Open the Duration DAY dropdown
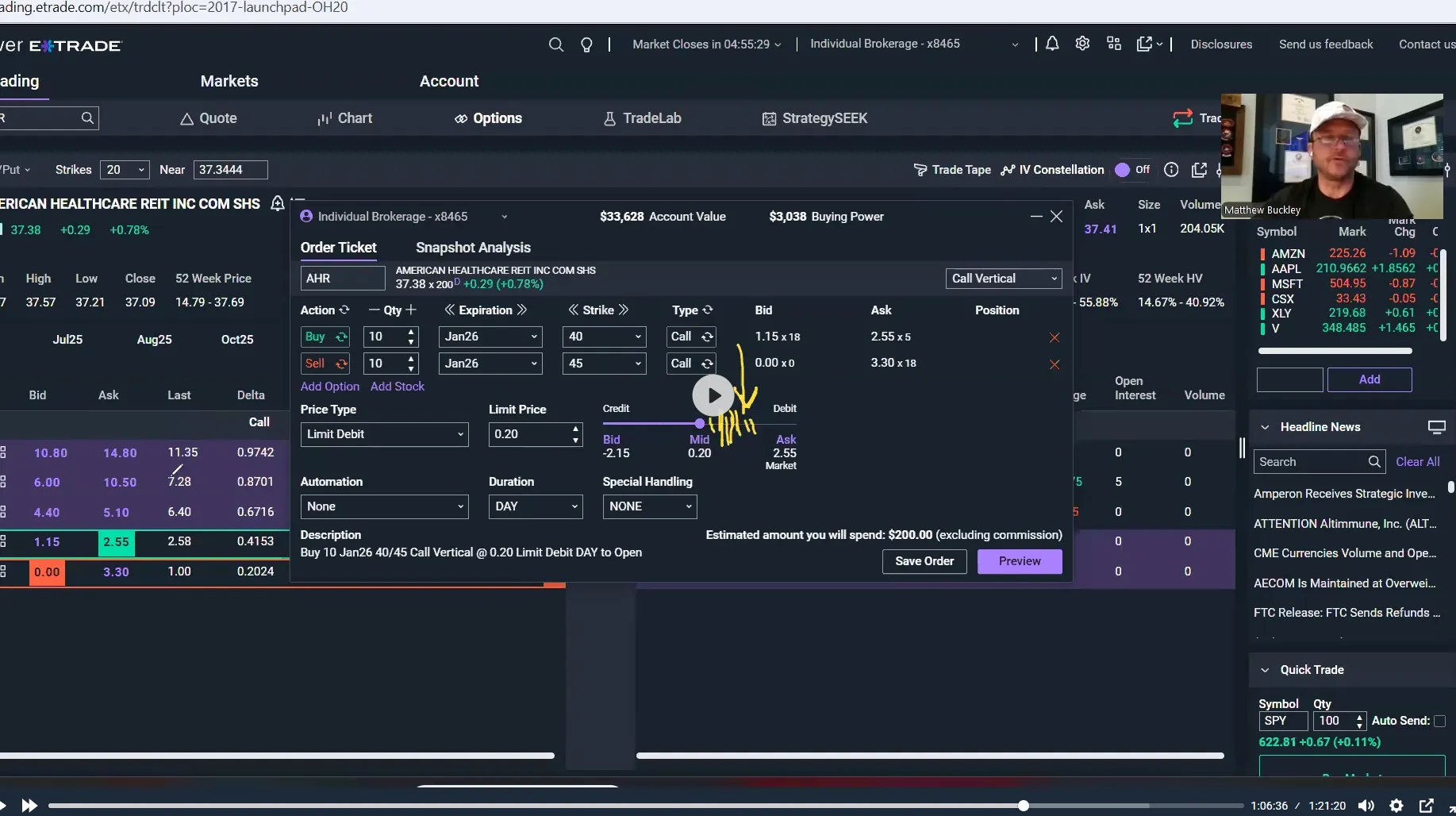Screen dimensions: 1456x816 point(536,506)
